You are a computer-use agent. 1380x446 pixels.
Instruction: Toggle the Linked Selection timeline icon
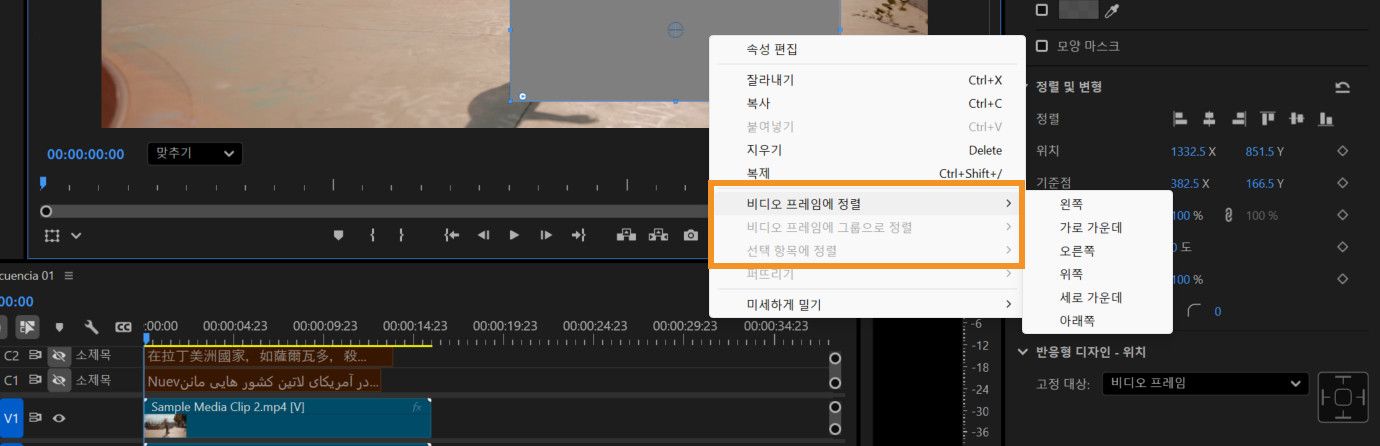[27, 326]
